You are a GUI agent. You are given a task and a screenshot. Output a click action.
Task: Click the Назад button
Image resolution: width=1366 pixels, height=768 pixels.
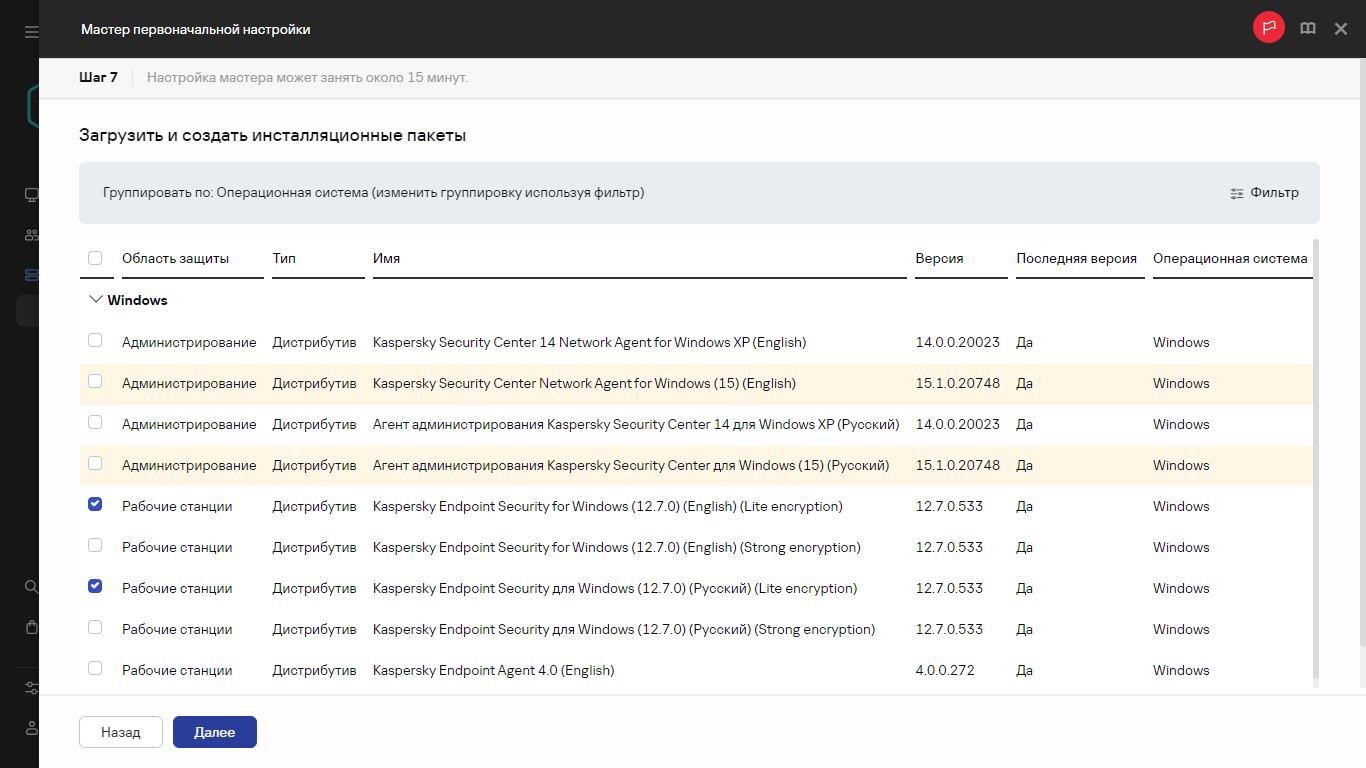(x=120, y=732)
